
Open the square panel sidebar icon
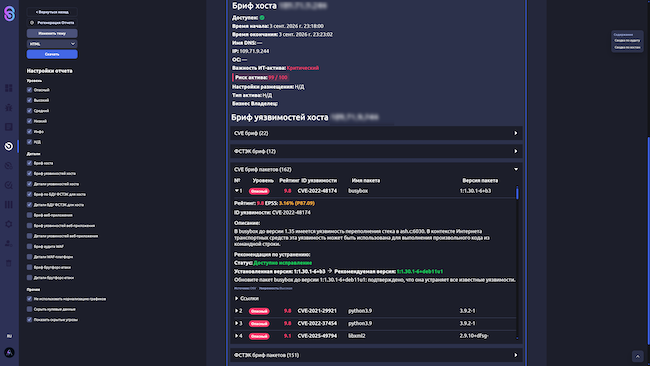9,127
